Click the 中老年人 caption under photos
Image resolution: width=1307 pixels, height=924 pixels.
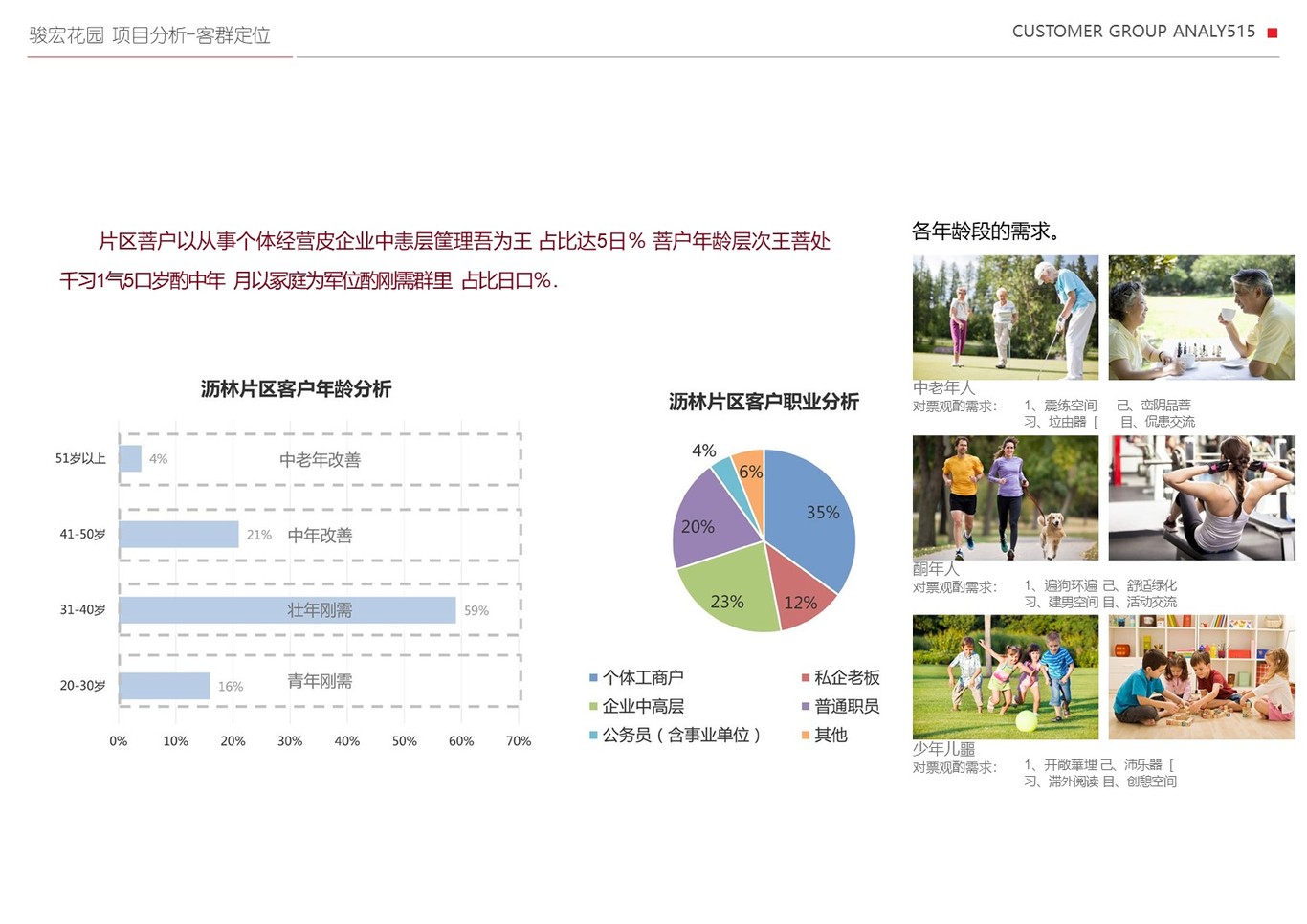[943, 388]
